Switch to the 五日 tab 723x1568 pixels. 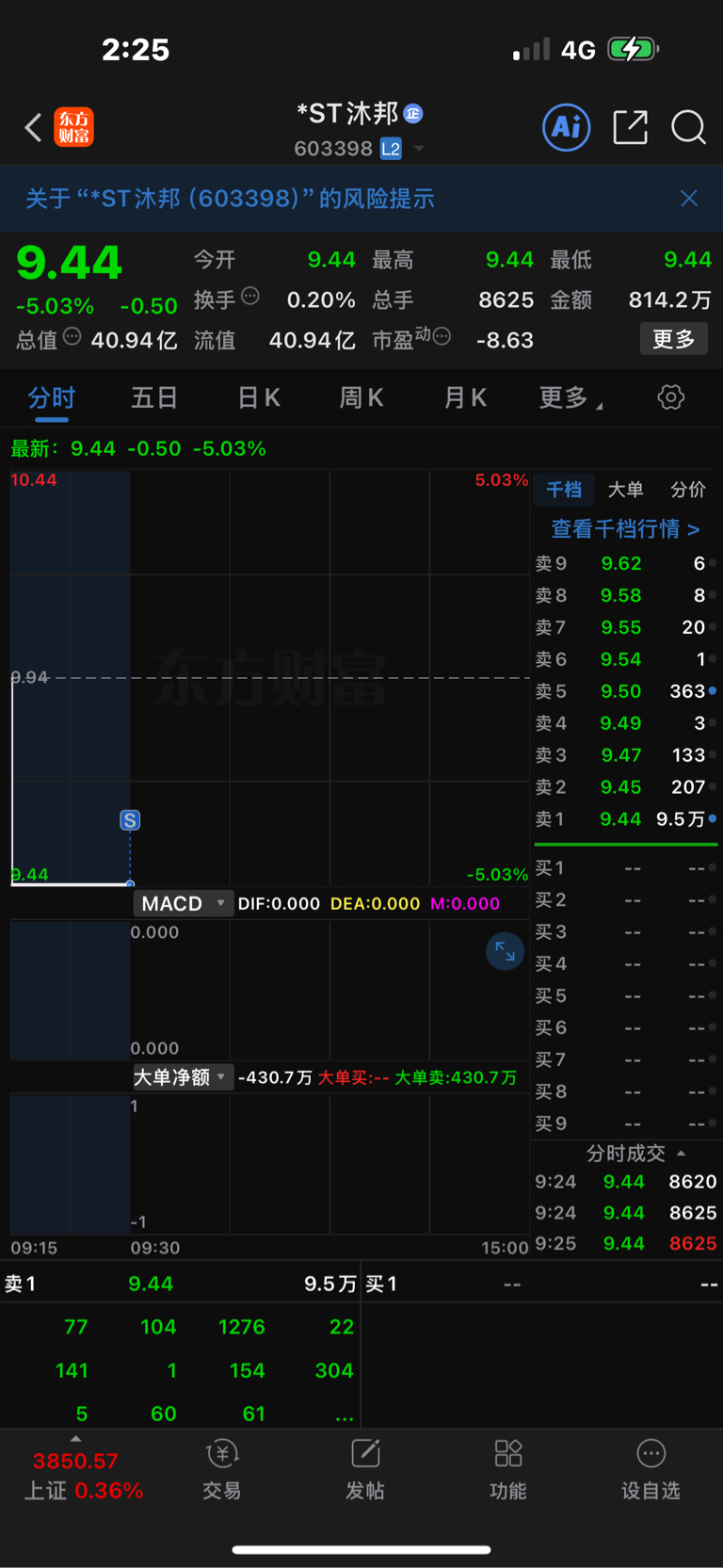tap(154, 398)
